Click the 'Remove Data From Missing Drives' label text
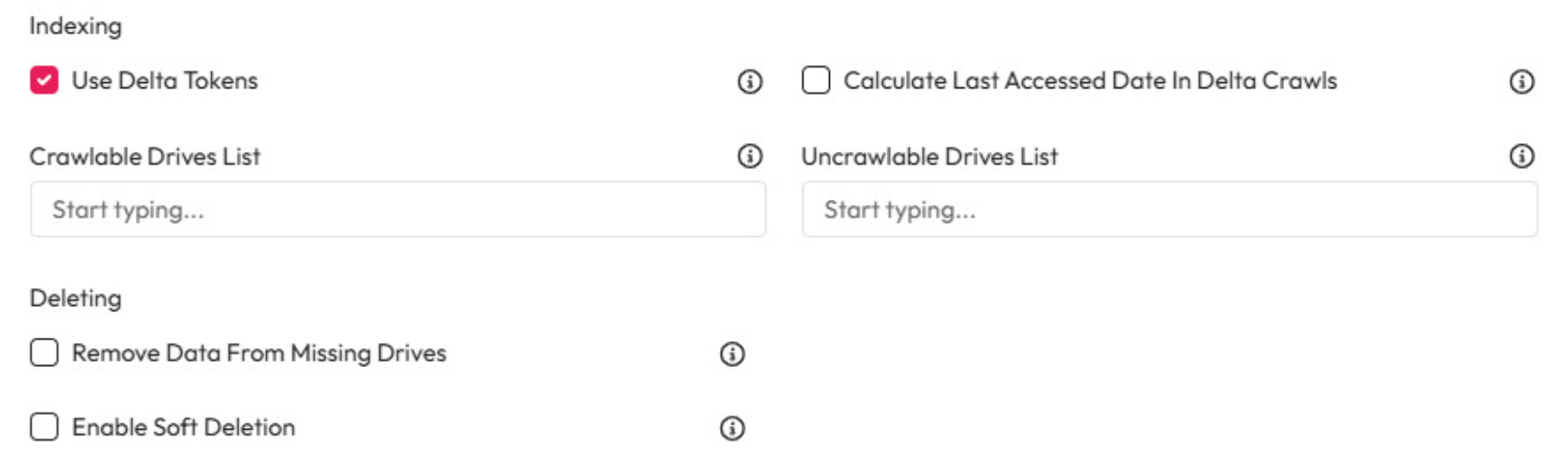Image resolution: width=1568 pixels, height=469 pixels. [259, 353]
